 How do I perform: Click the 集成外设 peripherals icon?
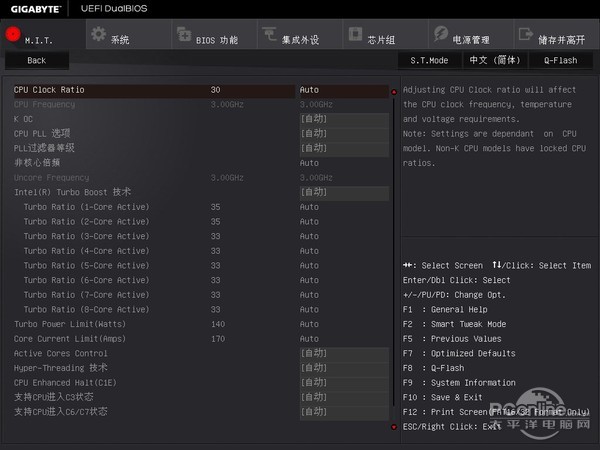pos(269,34)
